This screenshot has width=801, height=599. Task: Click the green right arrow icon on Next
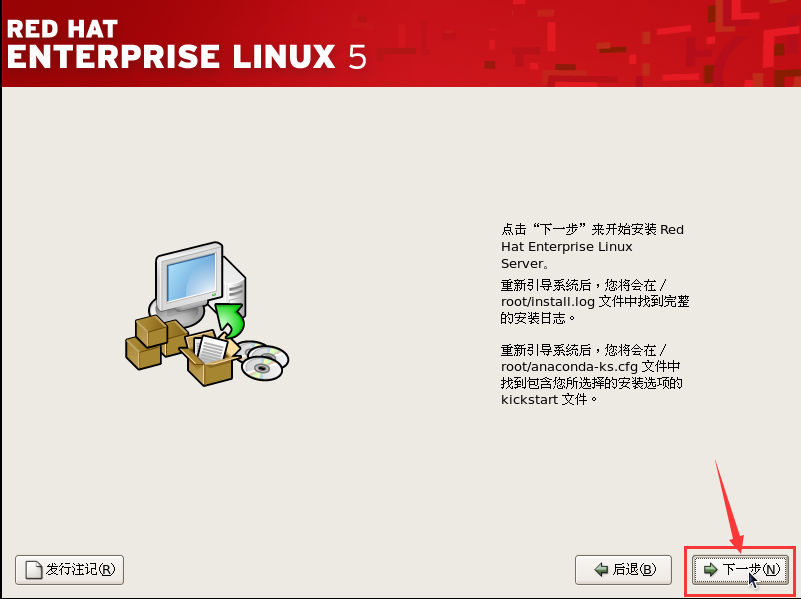(x=711, y=569)
